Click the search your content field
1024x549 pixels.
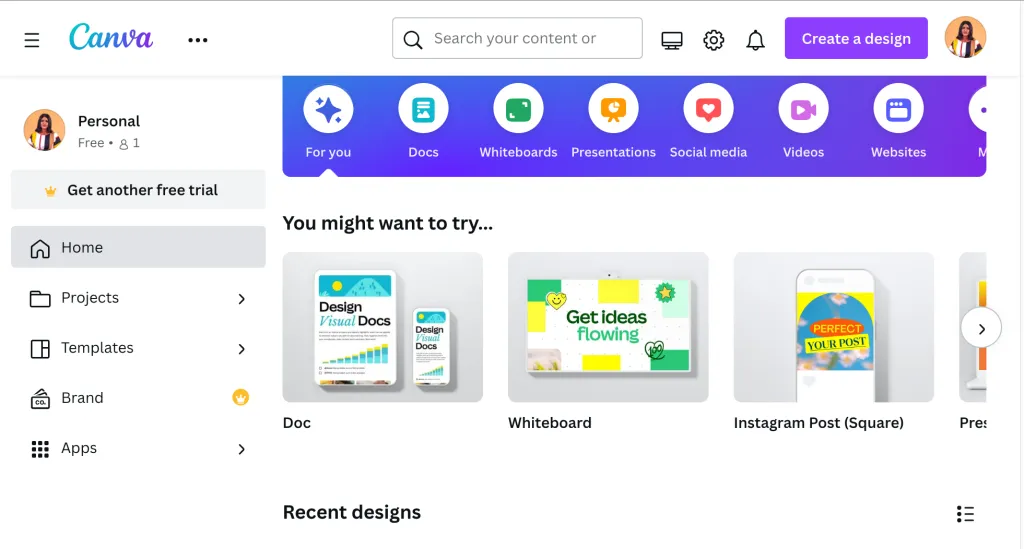tap(517, 39)
